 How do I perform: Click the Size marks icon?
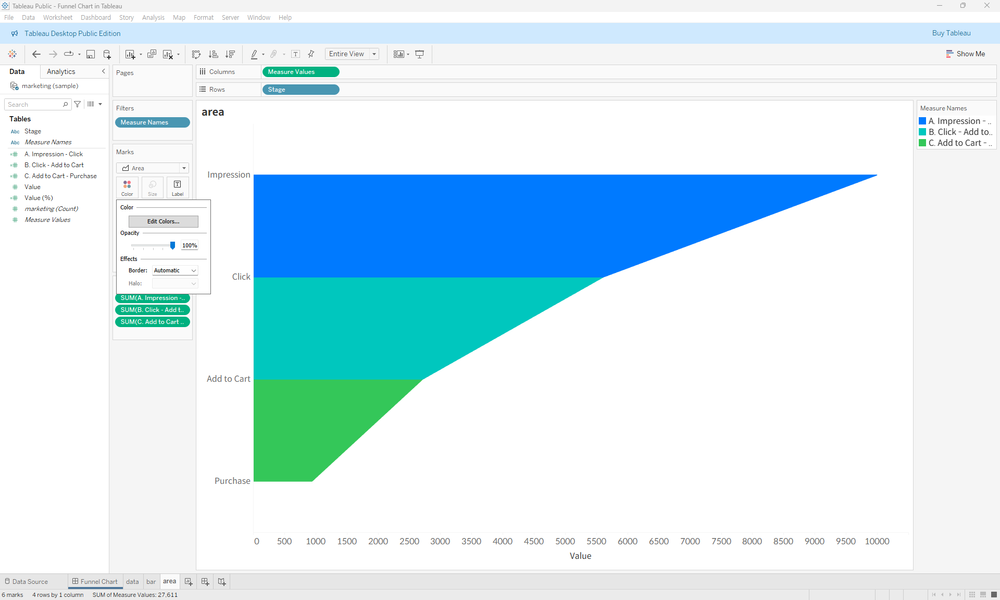pos(152,182)
